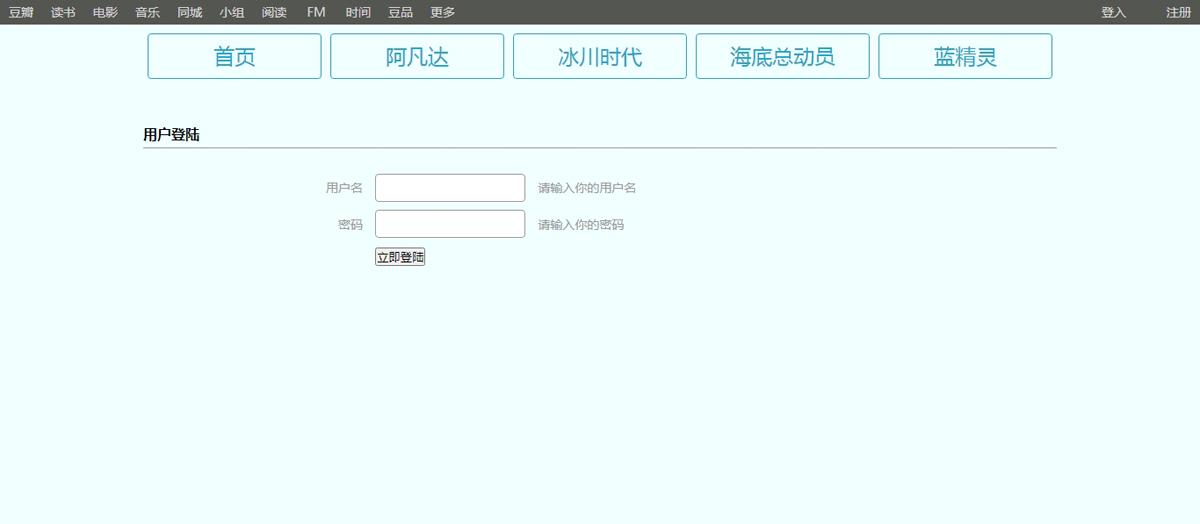Screen dimensions: 1200x524
Task: Click 豆品 in the top navigation
Action: pyautogui.click(x=400, y=12)
